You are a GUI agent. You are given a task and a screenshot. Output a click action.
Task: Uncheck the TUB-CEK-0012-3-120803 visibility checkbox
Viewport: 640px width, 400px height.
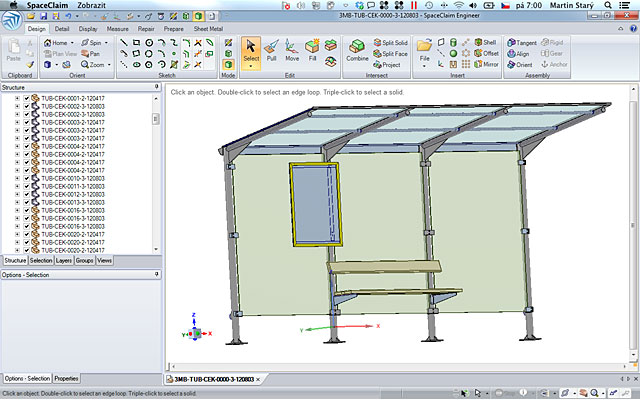point(27,194)
